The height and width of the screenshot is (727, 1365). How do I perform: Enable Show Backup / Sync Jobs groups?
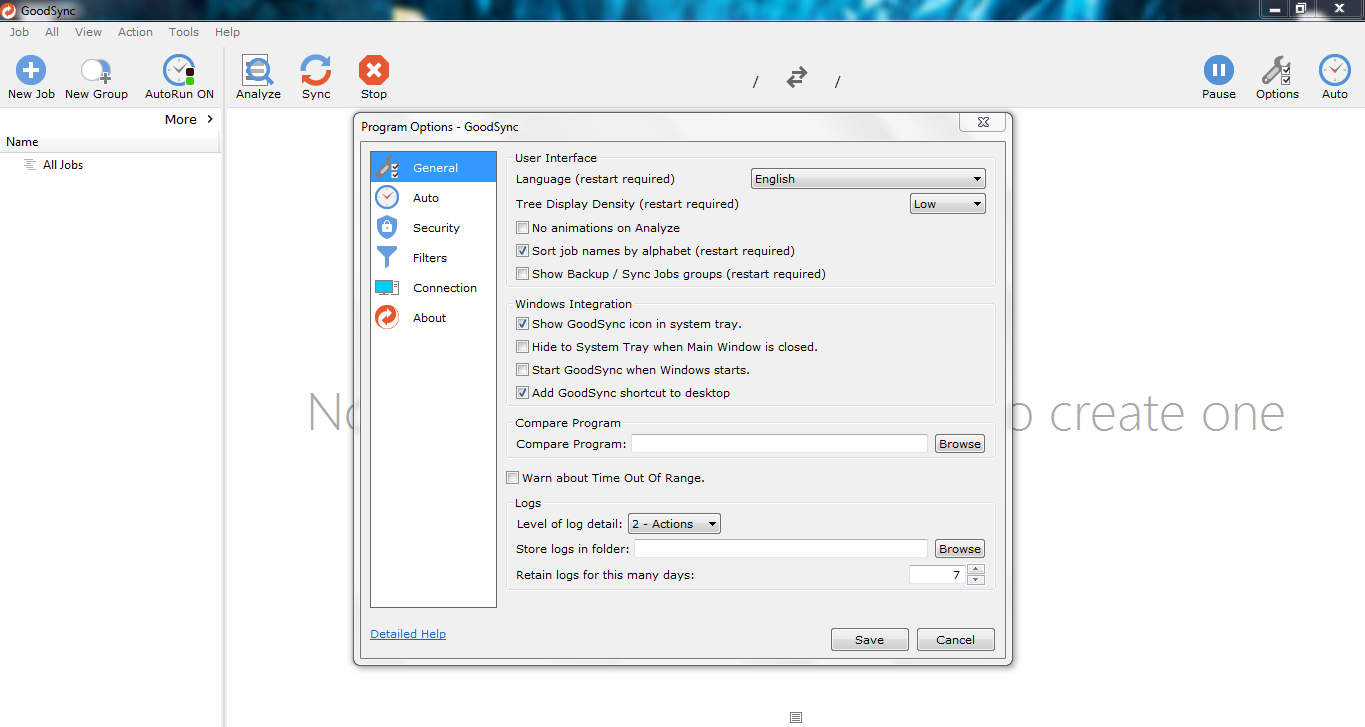pos(522,274)
